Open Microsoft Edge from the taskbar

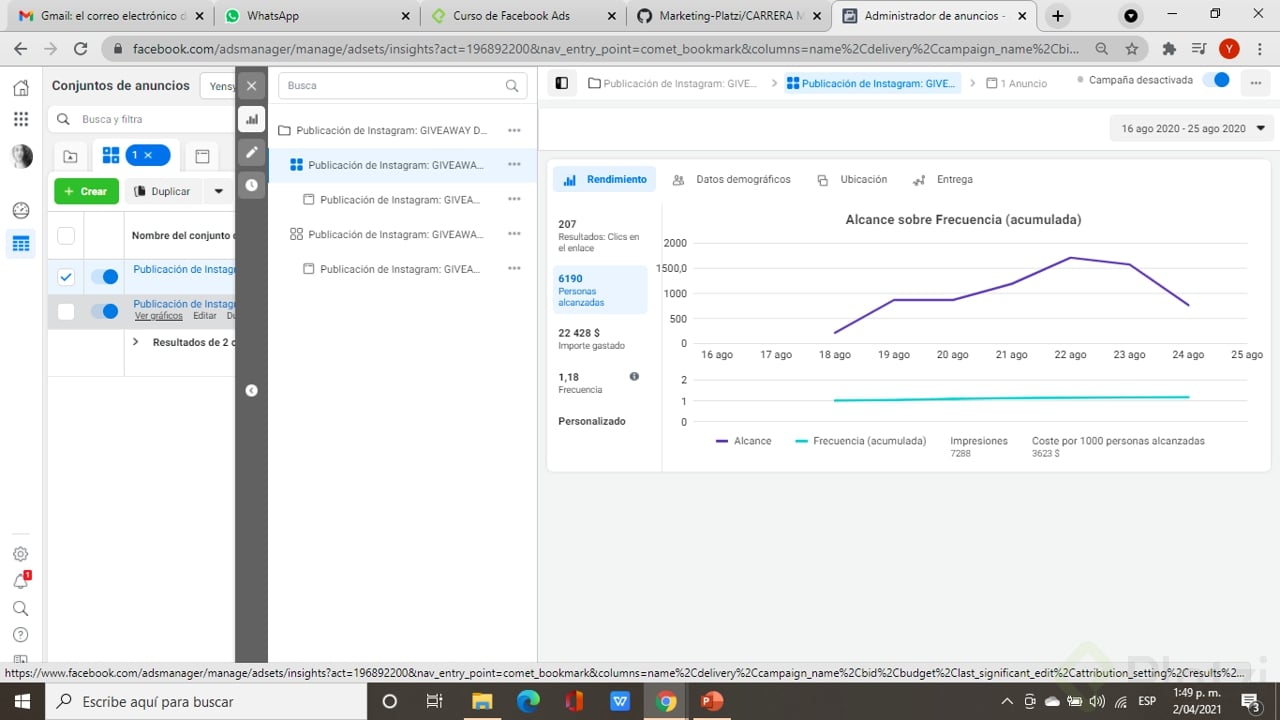pyautogui.click(x=527, y=701)
